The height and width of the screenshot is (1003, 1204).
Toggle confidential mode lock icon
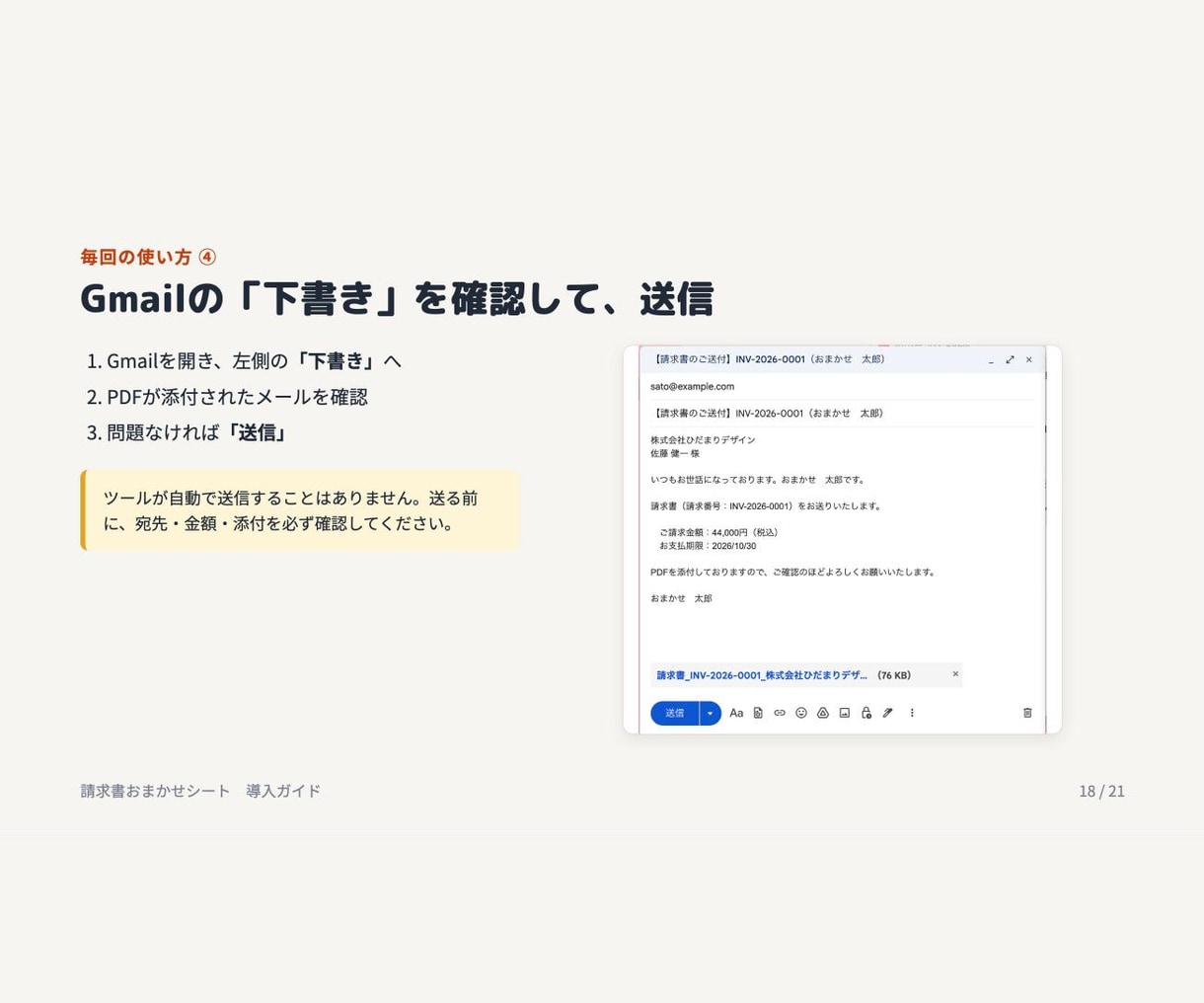866,713
